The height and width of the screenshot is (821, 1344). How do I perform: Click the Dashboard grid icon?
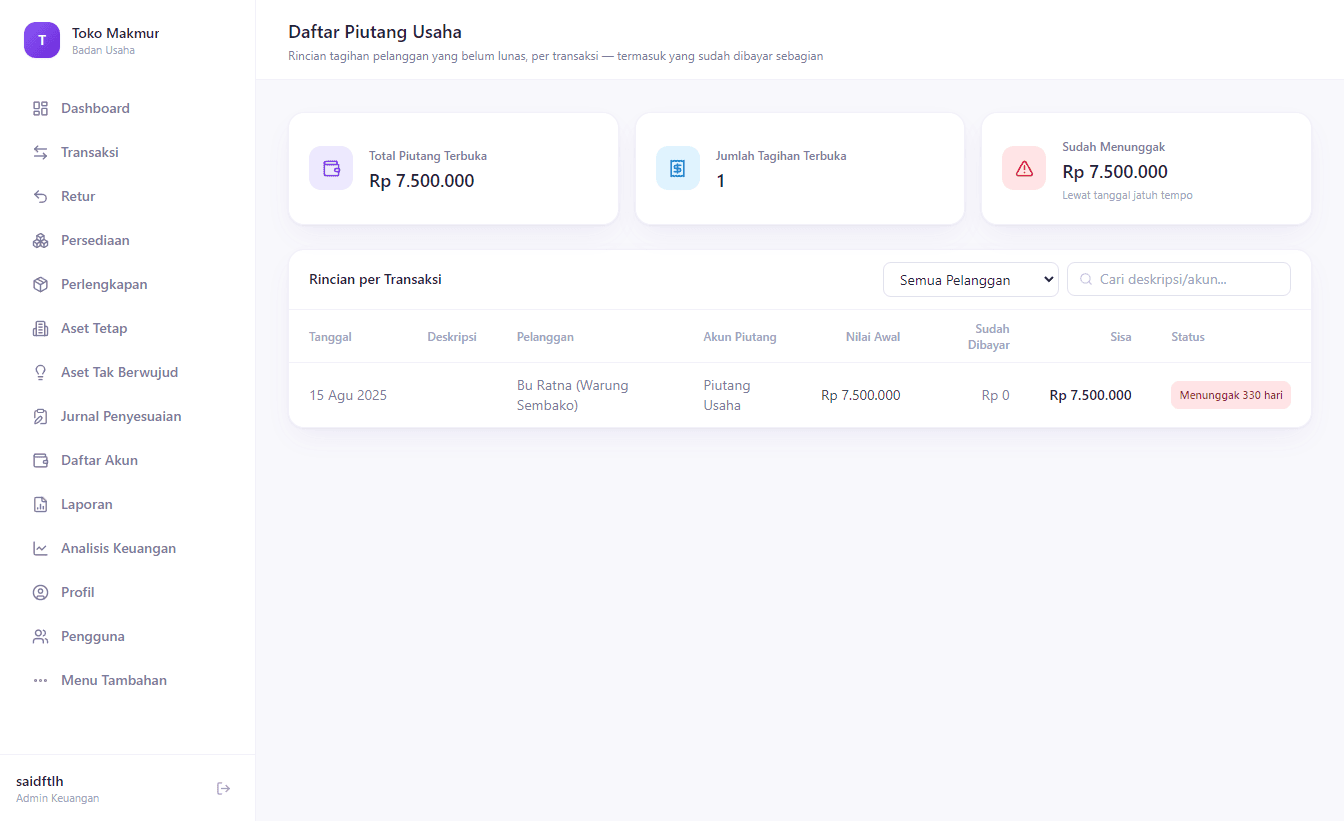point(40,108)
